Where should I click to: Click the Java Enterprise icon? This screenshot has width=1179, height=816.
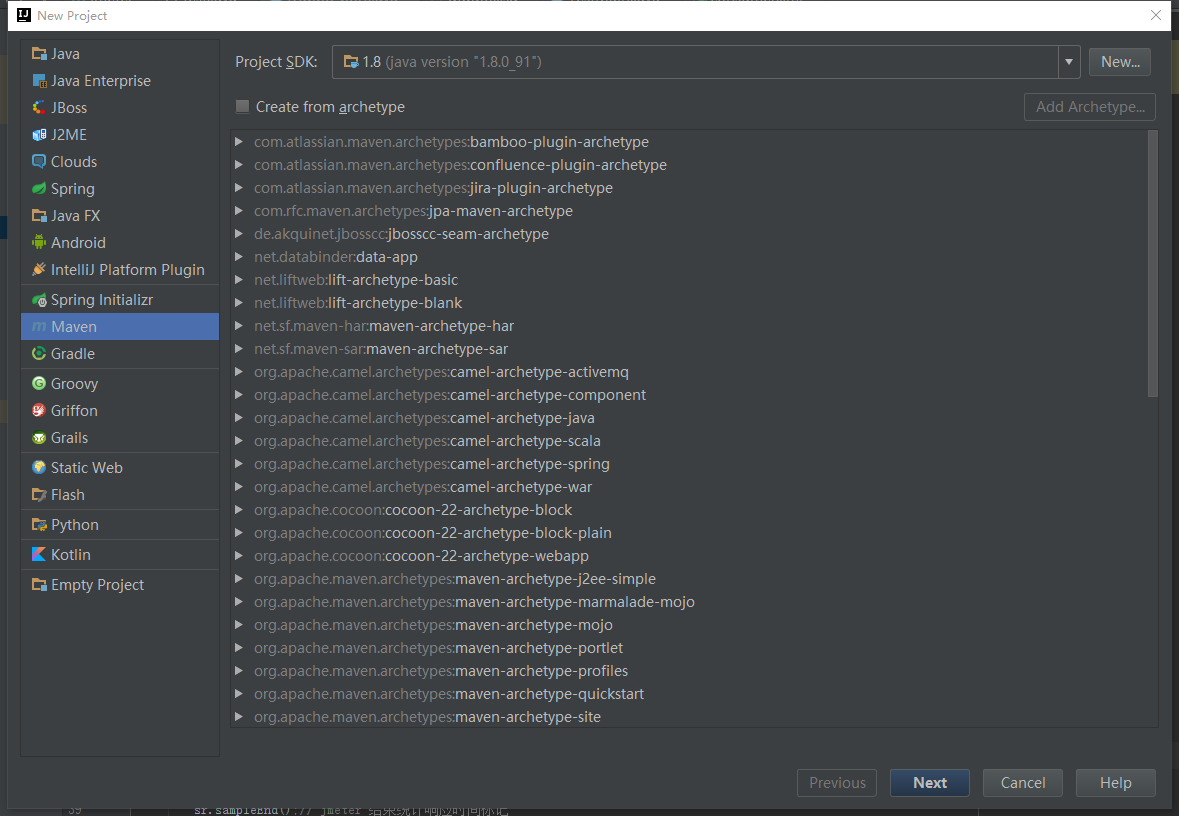39,80
